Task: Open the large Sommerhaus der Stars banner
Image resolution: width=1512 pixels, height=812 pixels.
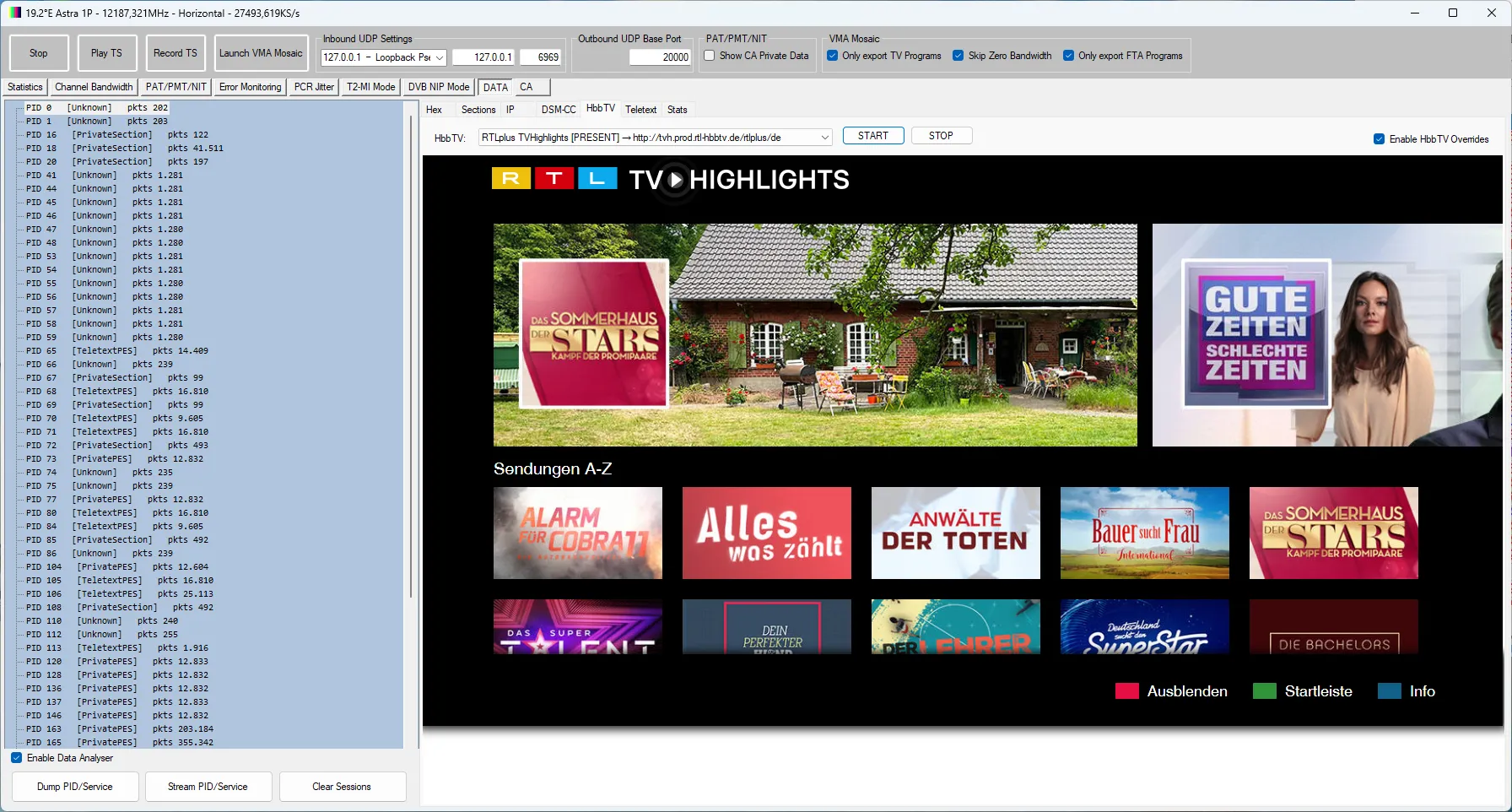Action: tap(815, 335)
